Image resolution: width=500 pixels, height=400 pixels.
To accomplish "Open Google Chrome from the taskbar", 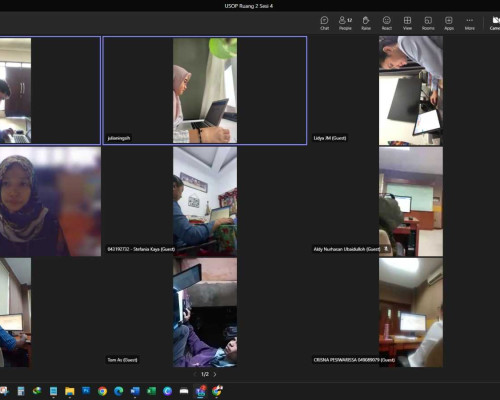I will coord(102,391).
